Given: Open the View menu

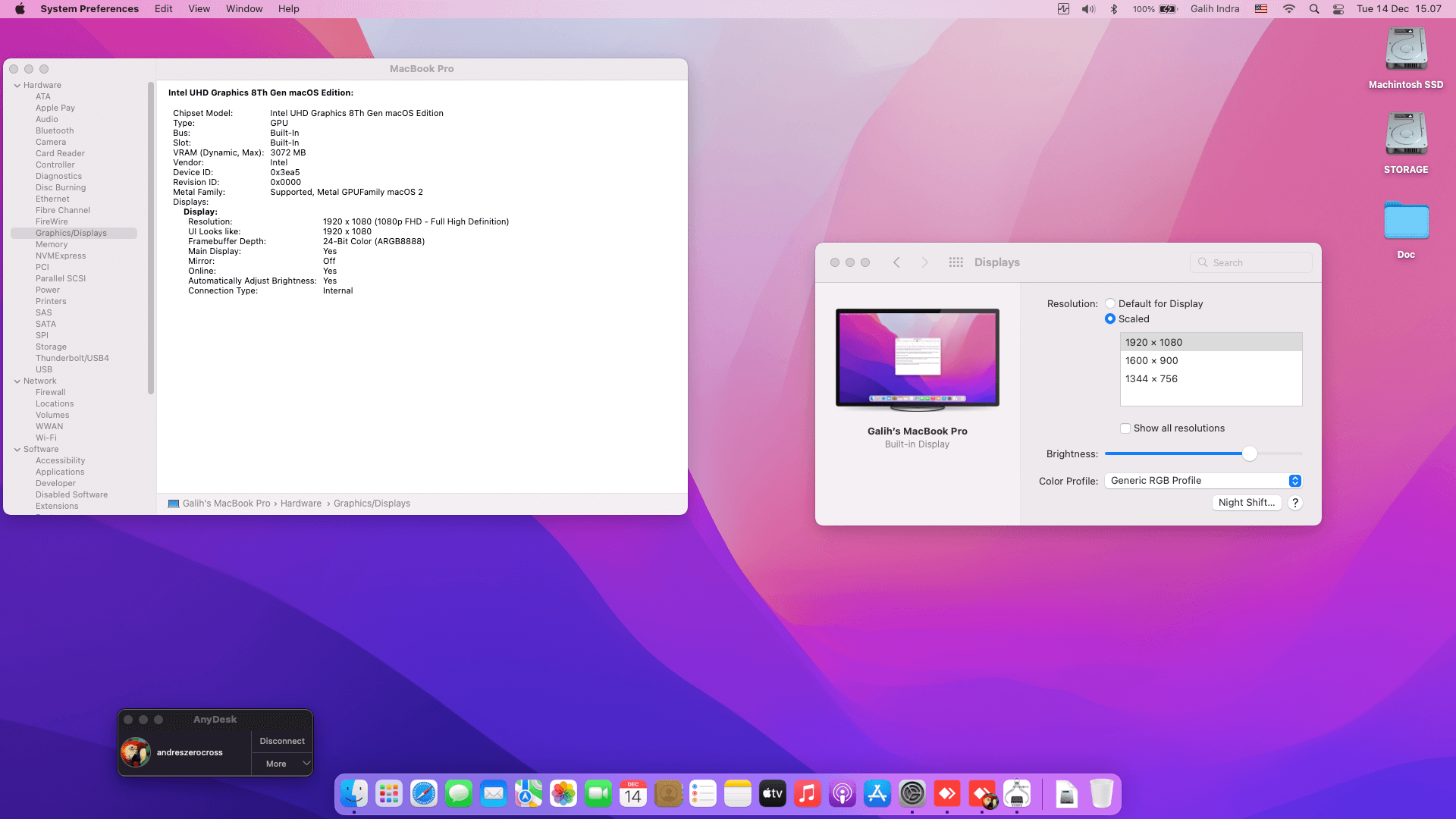Looking at the screenshot, I should click(199, 9).
